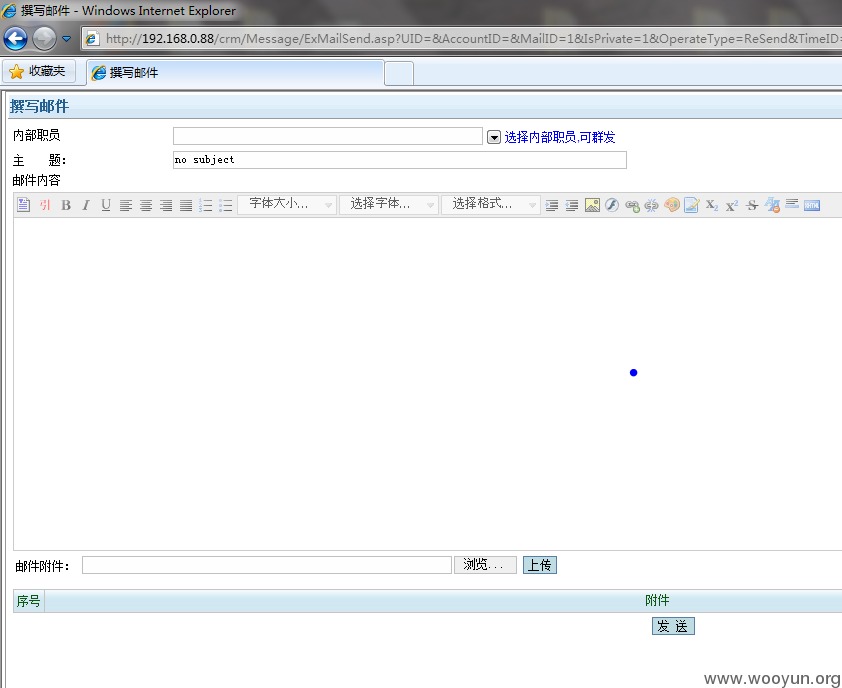The height and width of the screenshot is (688, 842).
Task: Expand the internal staff selection arrow
Action: tap(493, 137)
